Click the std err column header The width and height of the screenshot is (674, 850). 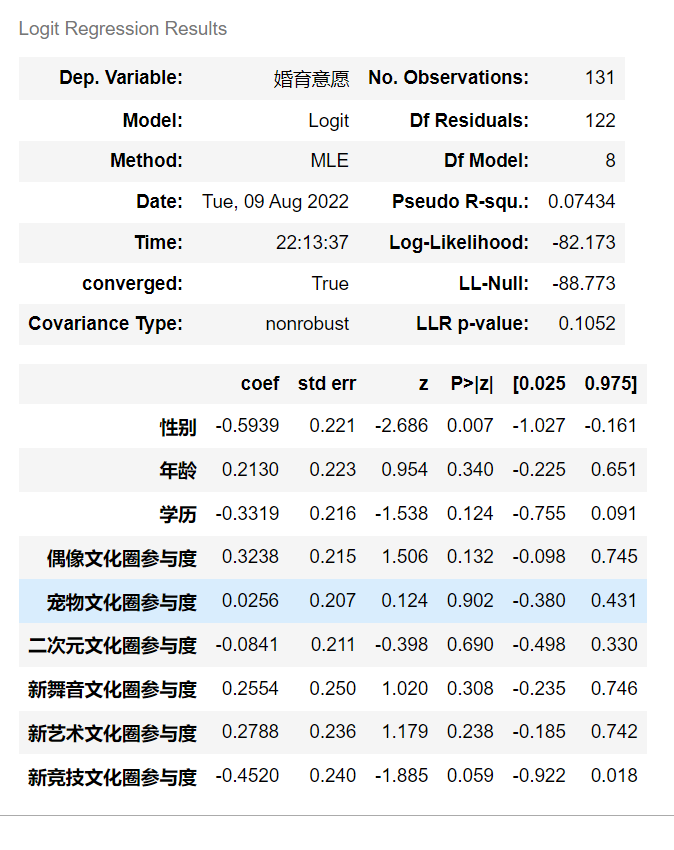[x=327, y=384]
